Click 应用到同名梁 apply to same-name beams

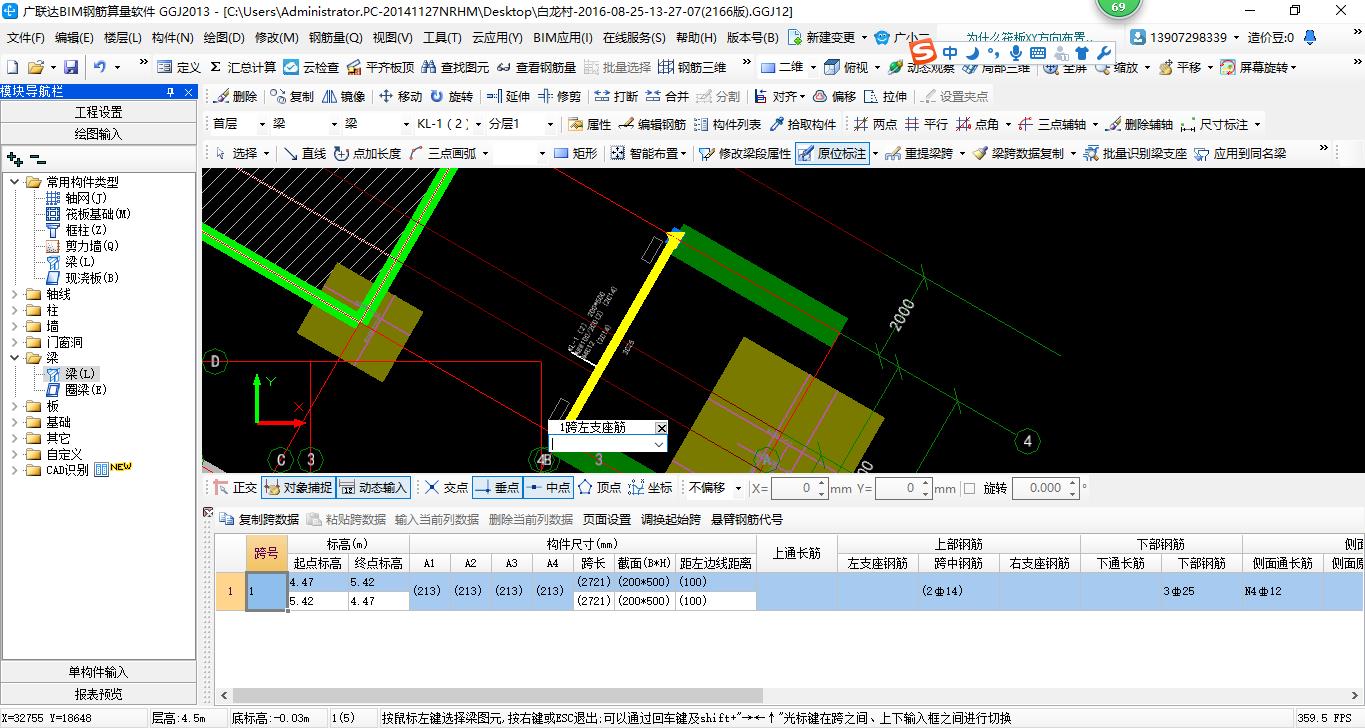pyautogui.click(x=1241, y=153)
